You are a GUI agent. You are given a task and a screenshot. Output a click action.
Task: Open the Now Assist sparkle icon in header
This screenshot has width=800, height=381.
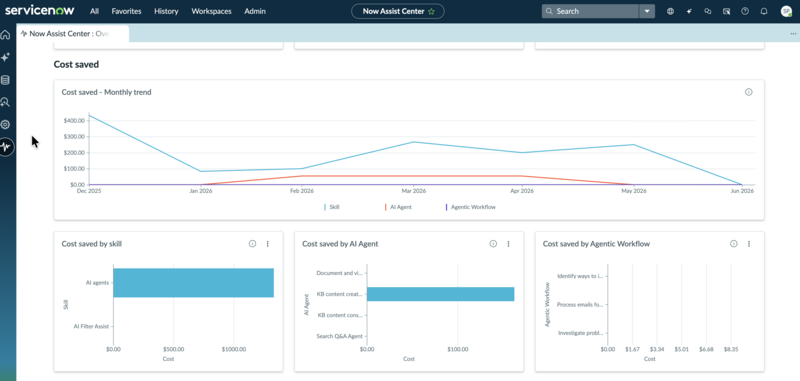[x=689, y=11]
